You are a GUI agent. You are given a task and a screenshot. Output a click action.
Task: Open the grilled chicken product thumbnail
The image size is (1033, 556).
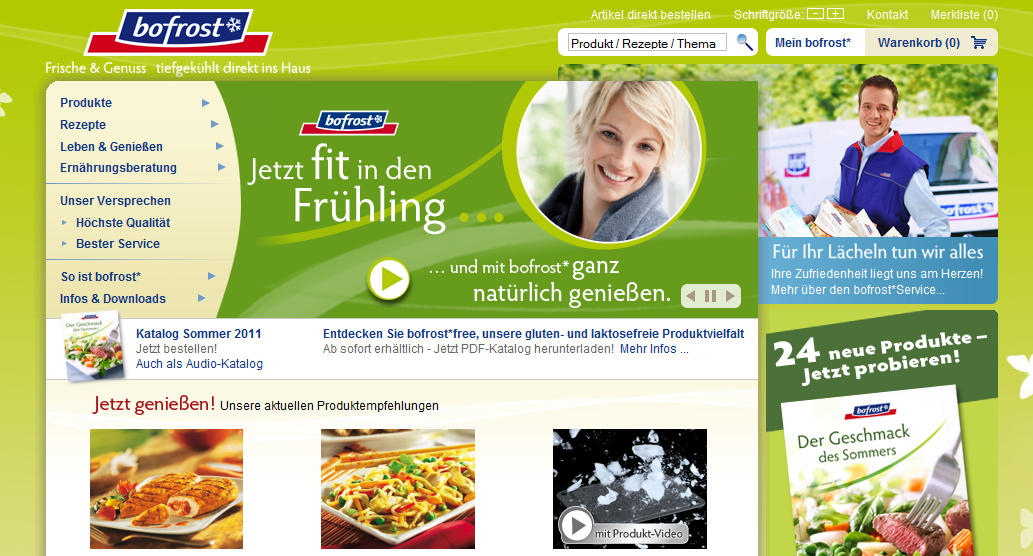tap(166, 489)
